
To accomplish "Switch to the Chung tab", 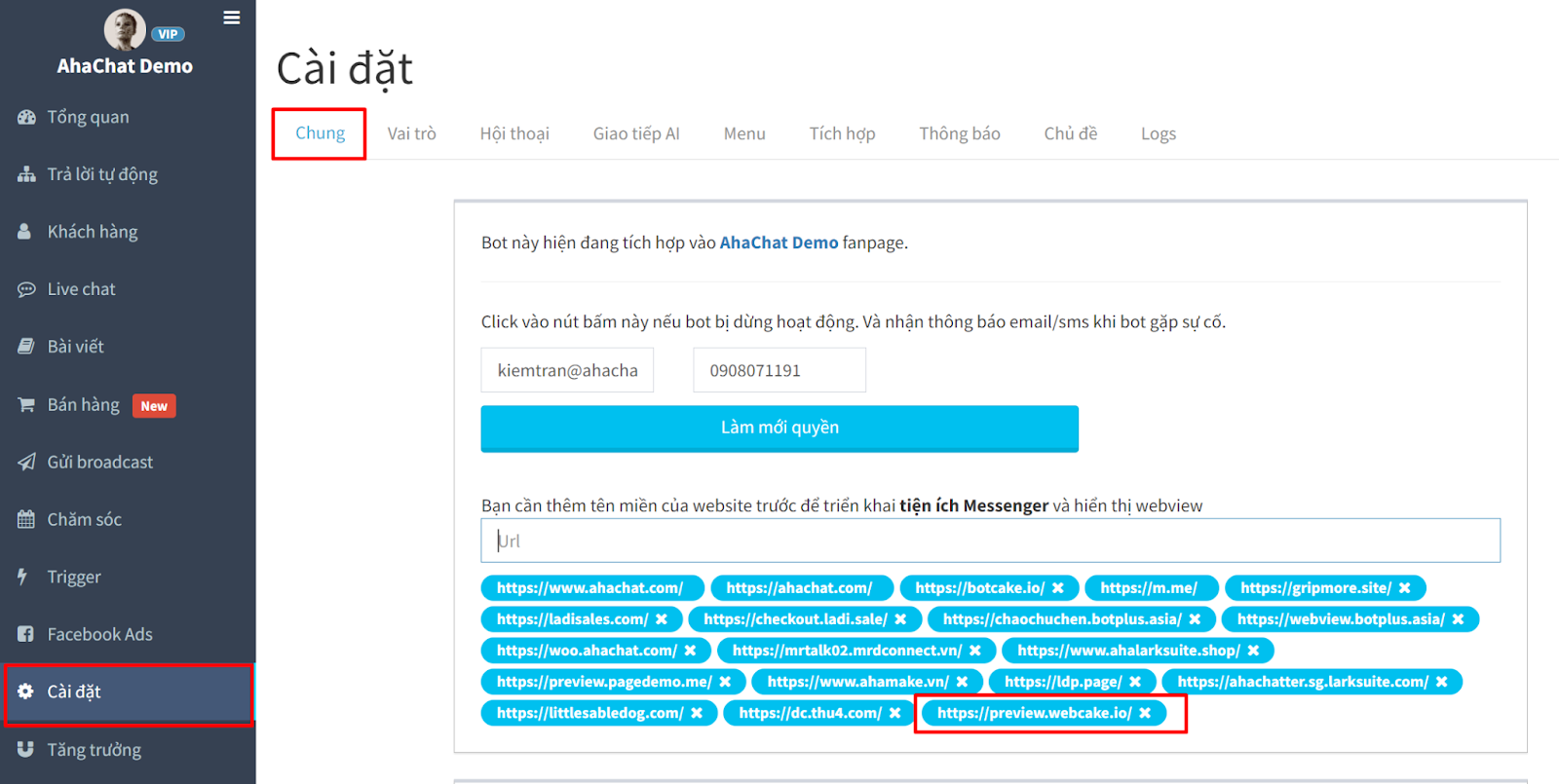I will (x=320, y=133).
